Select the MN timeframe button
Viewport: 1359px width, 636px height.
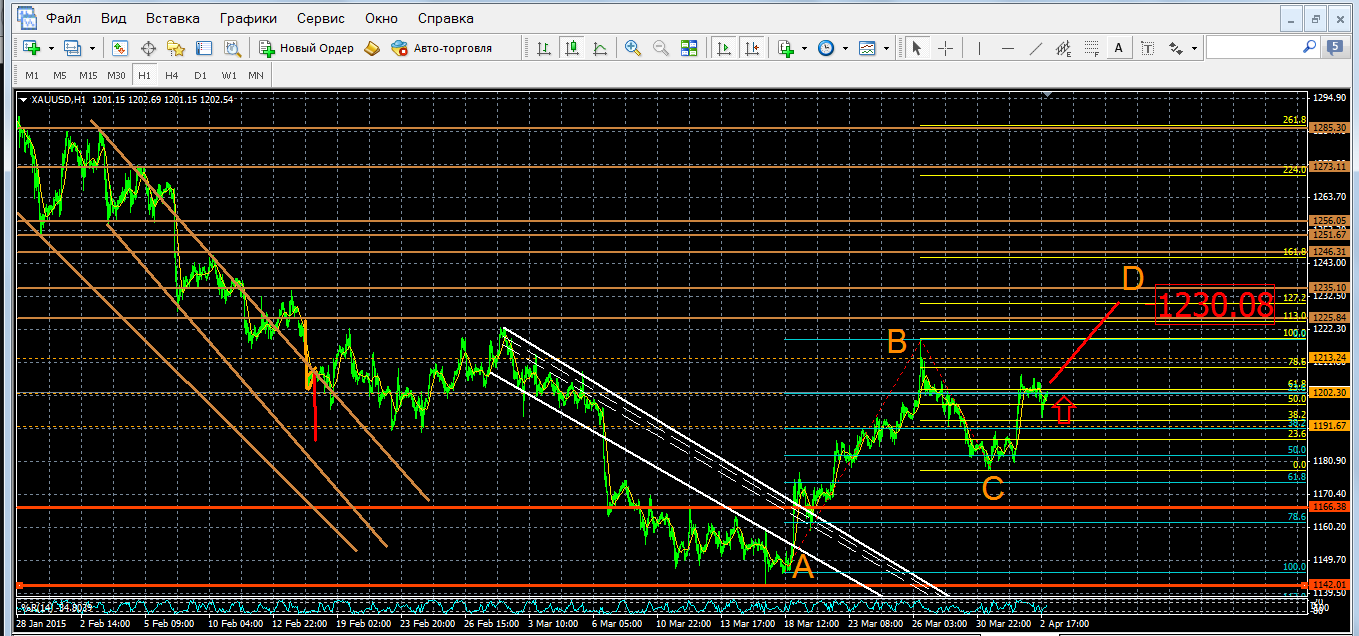click(x=256, y=76)
